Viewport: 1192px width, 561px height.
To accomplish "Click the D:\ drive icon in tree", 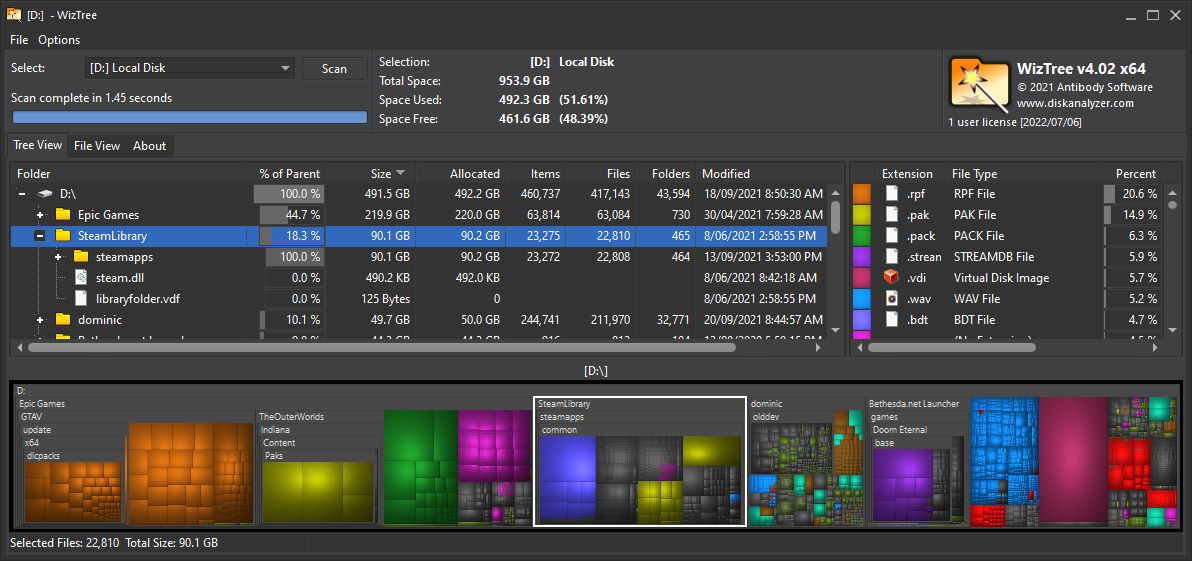I will (45, 194).
